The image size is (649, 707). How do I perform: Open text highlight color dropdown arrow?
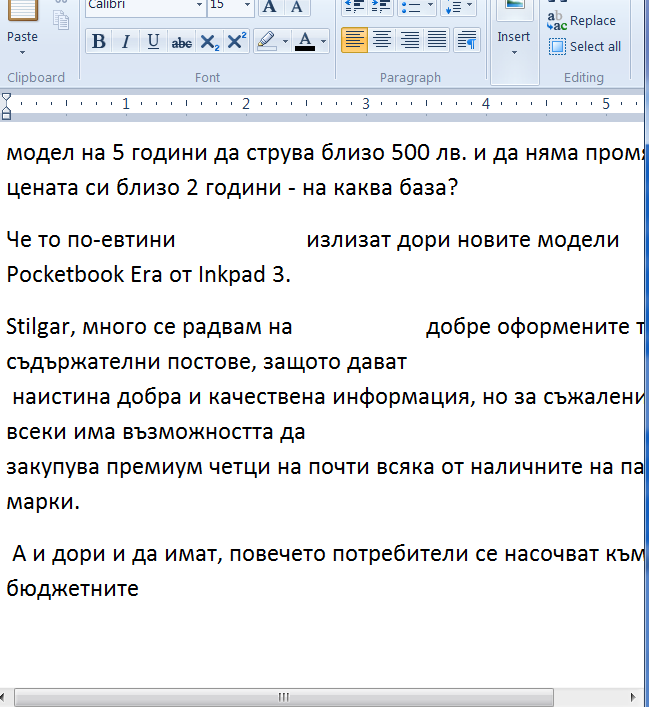point(285,42)
